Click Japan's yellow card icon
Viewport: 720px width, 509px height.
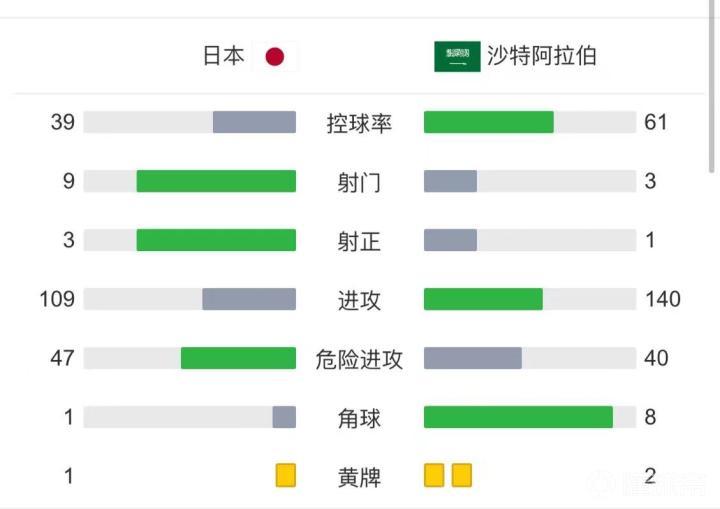pyautogui.click(x=286, y=475)
